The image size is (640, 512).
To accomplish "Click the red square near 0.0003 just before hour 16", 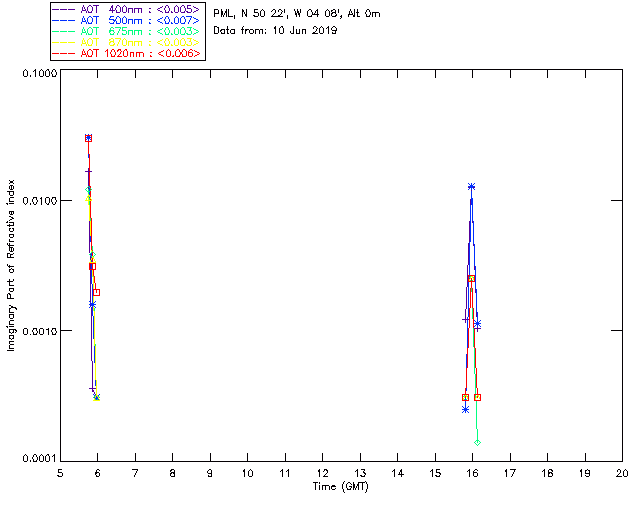I will coord(466,397).
